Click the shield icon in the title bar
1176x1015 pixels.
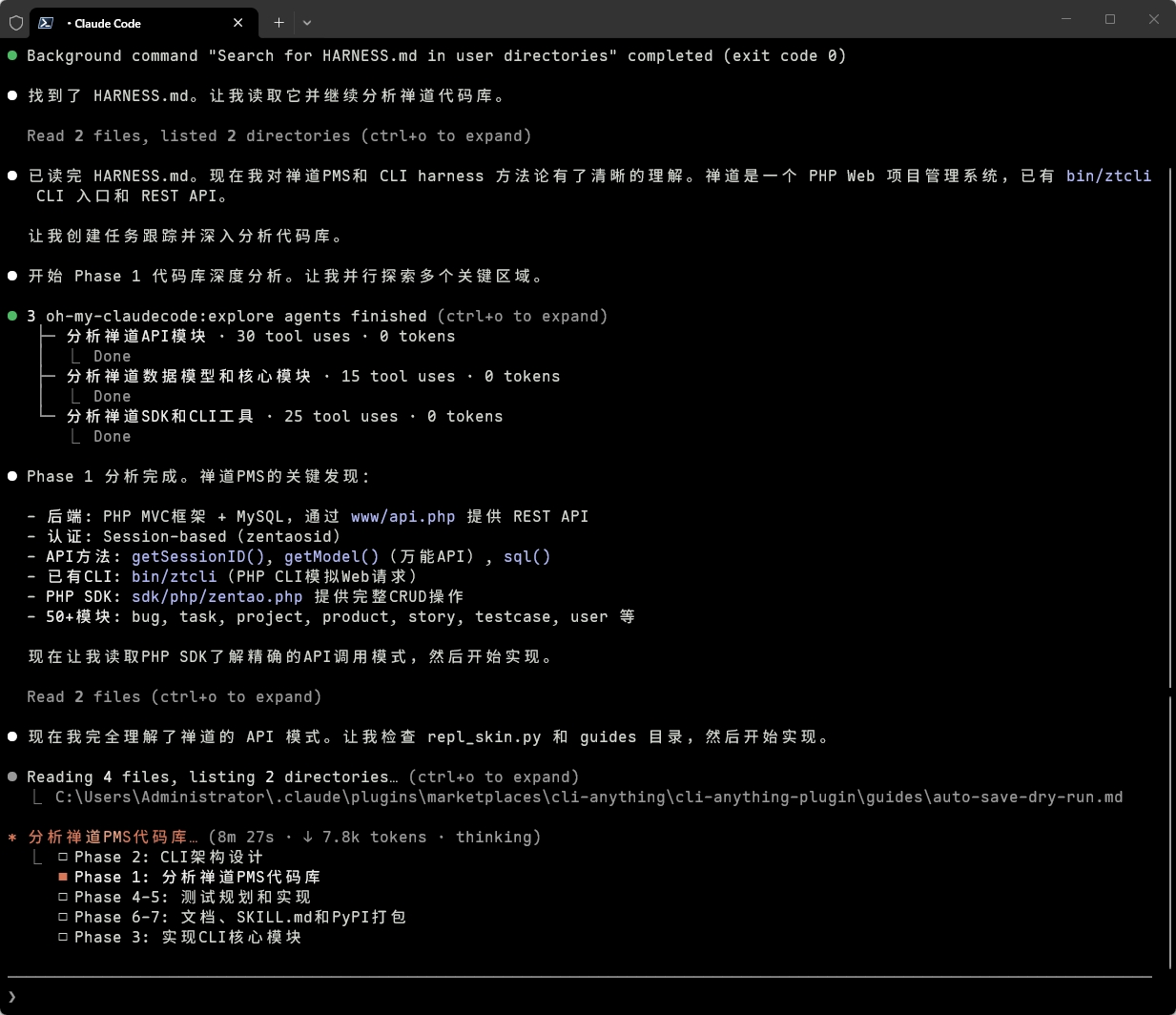click(x=15, y=22)
